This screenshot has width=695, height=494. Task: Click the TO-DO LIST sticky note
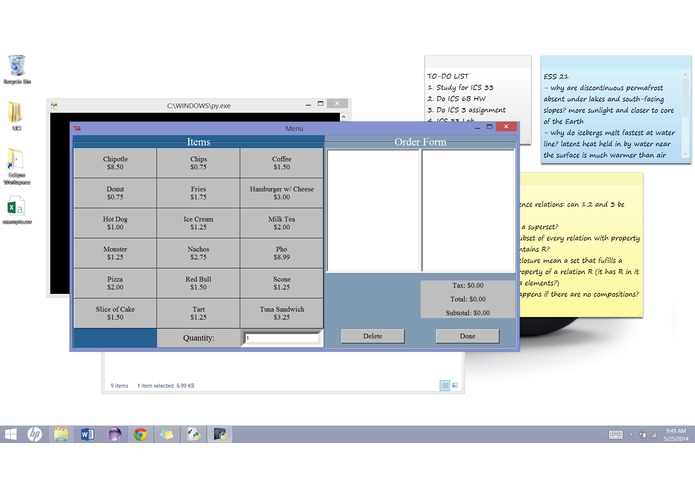(478, 89)
